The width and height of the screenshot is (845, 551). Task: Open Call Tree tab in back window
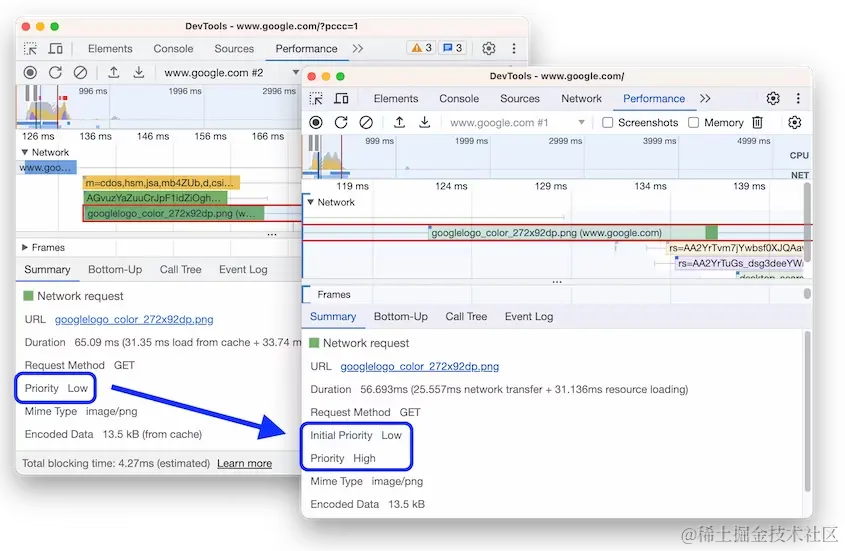click(180, 270)
